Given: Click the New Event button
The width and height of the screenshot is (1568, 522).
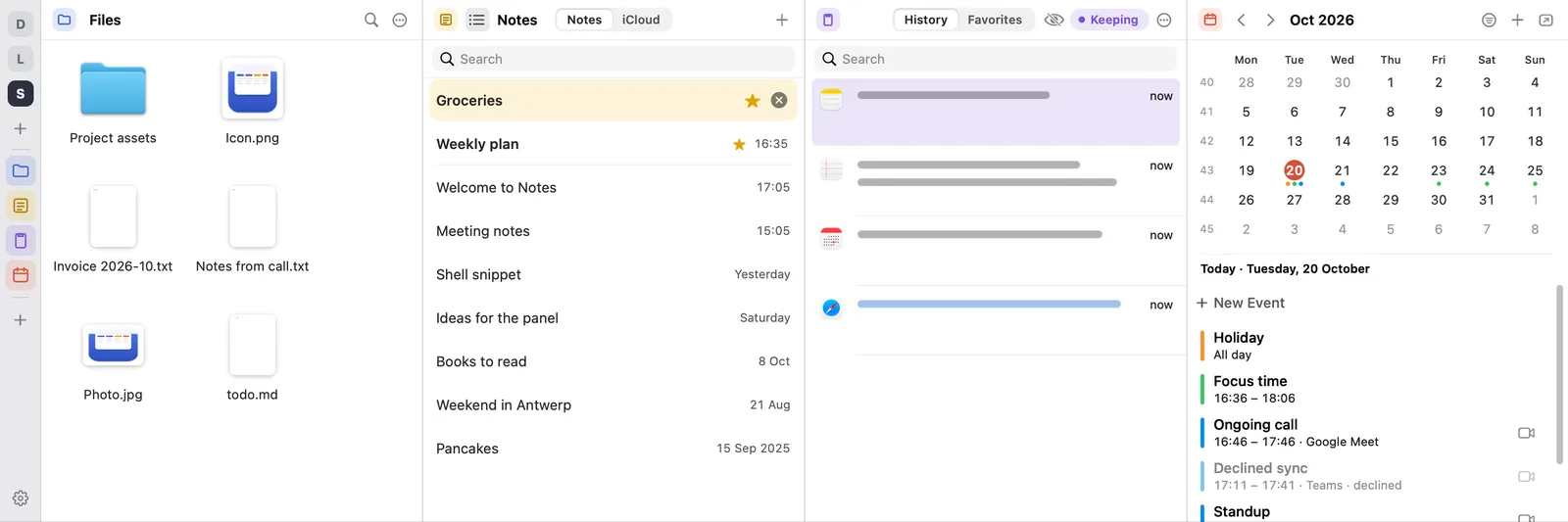Looking at the screenshot, I should click(1240, 303).
